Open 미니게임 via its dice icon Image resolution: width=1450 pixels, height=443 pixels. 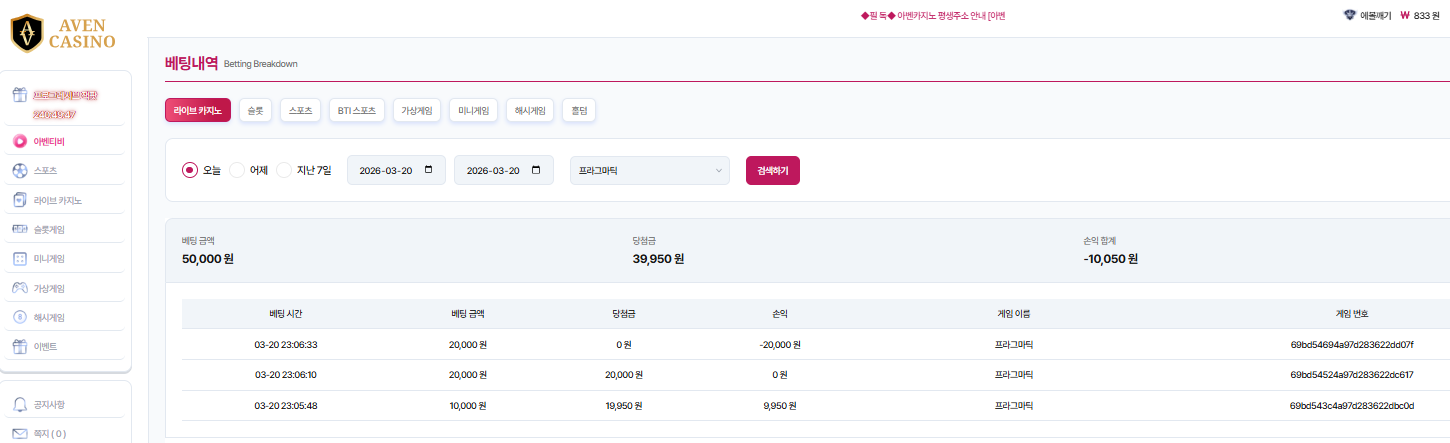tap(19, 259)
